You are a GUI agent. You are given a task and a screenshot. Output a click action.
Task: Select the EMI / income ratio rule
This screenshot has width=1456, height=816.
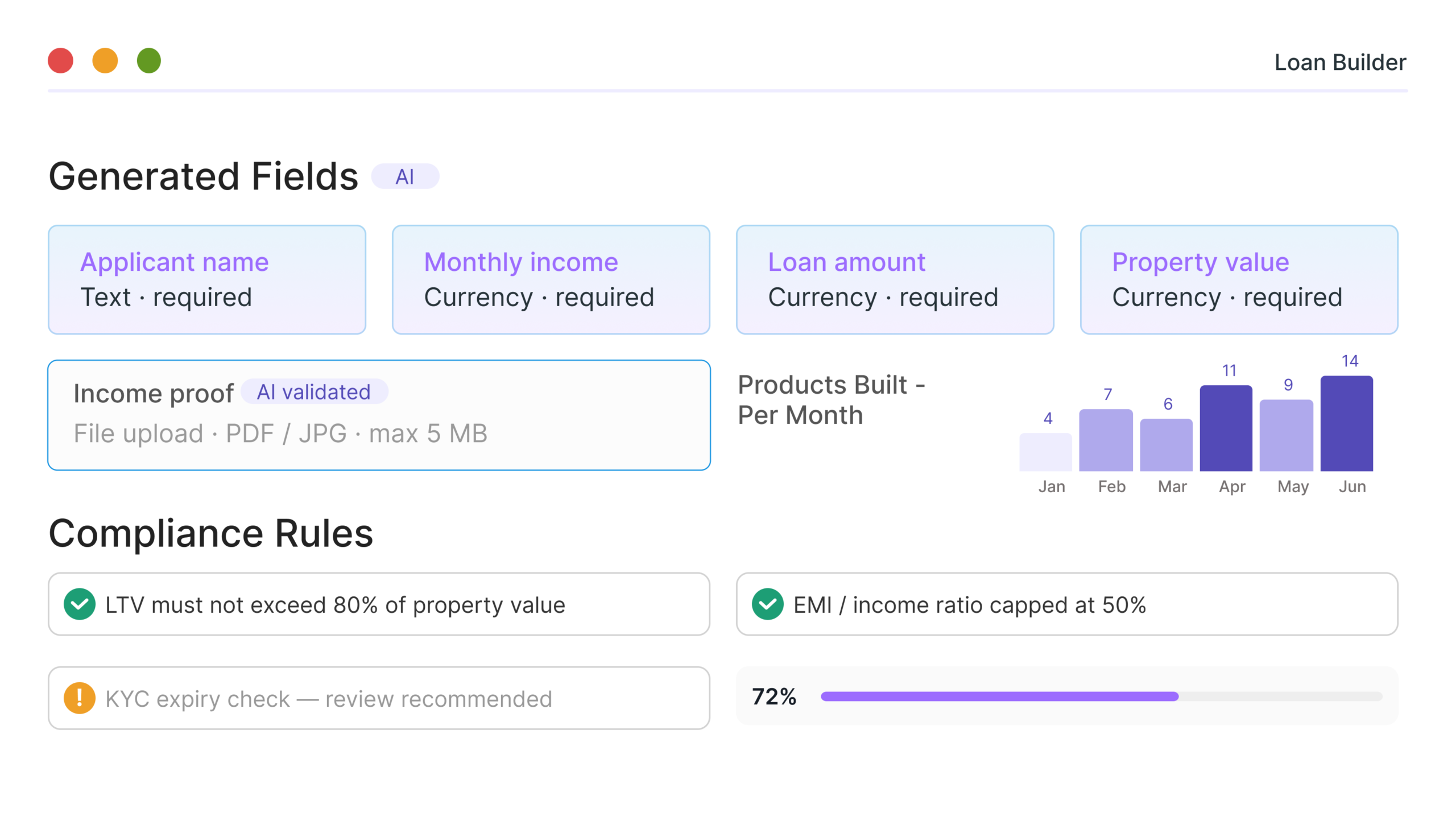1066,604
